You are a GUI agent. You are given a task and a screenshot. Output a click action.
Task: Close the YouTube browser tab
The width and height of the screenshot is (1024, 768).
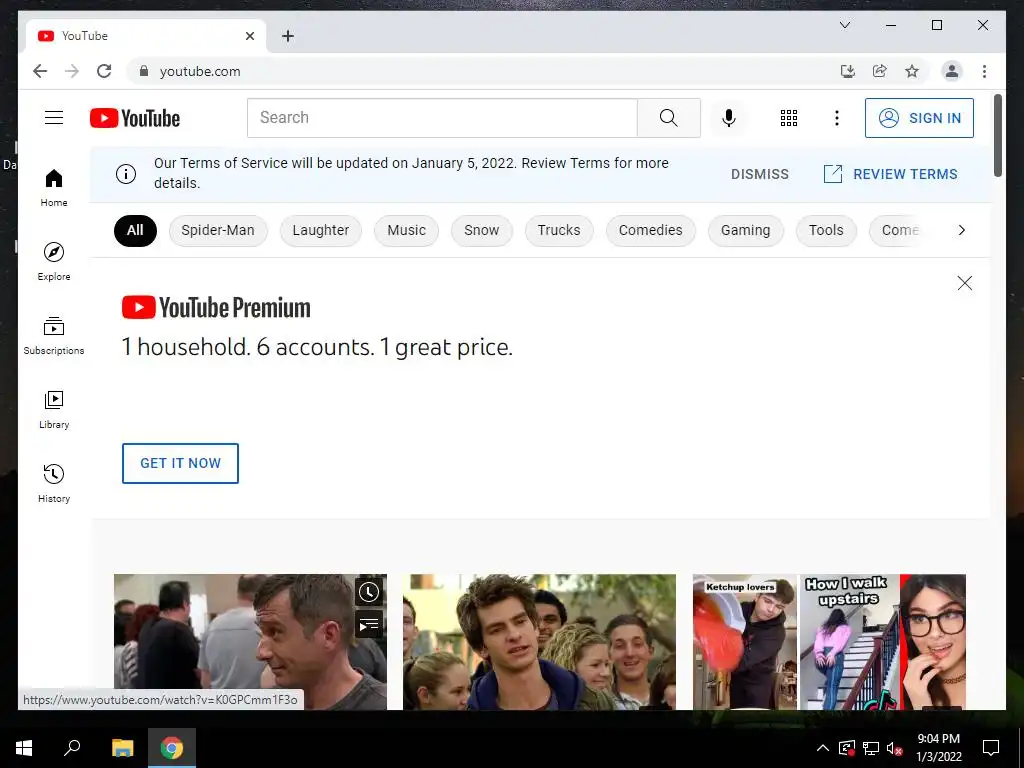[249, 36]
